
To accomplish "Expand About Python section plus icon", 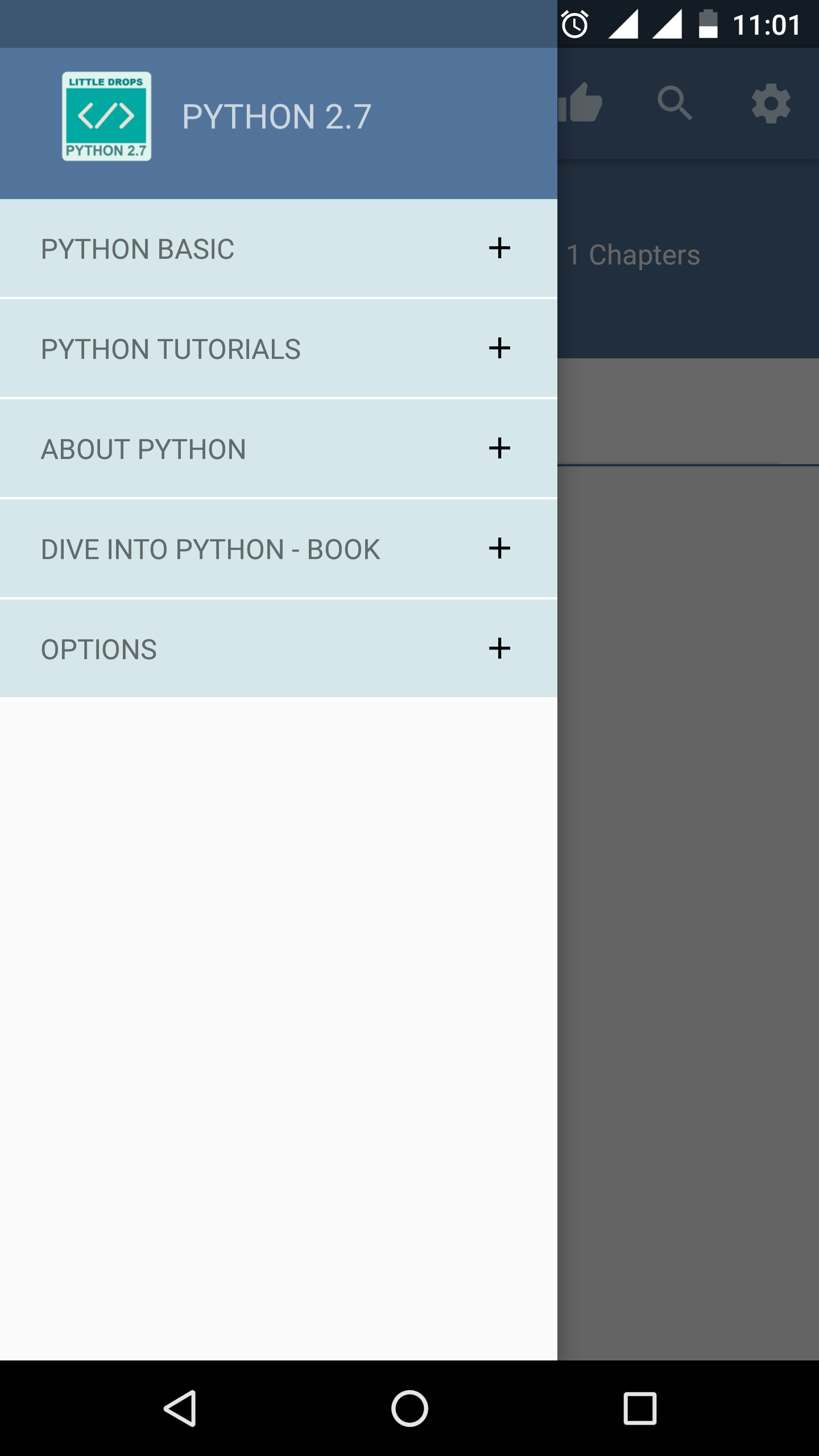I will pos(499,448).
